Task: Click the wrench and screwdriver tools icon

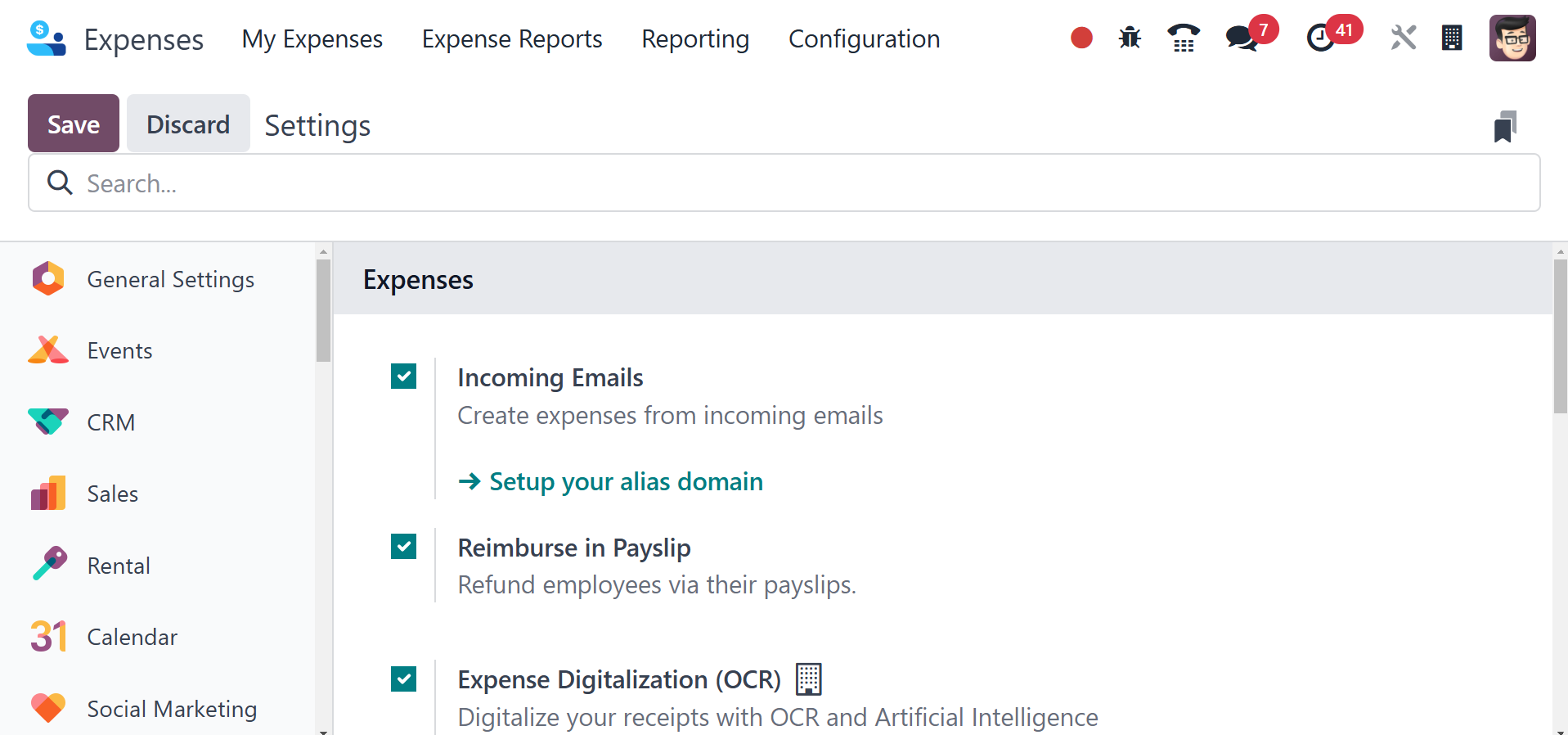Action: [x=1403, y=38]
